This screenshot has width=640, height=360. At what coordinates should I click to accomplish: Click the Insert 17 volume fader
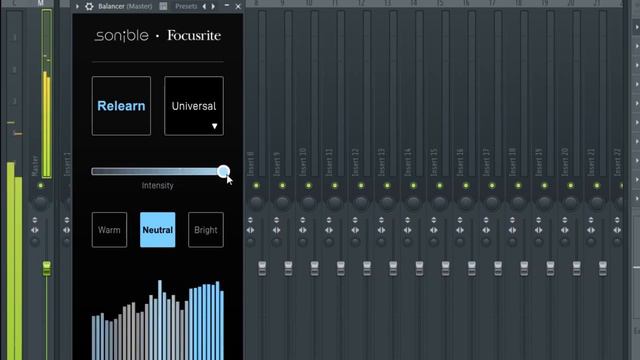pyautogui.click(x=498, y=268)
